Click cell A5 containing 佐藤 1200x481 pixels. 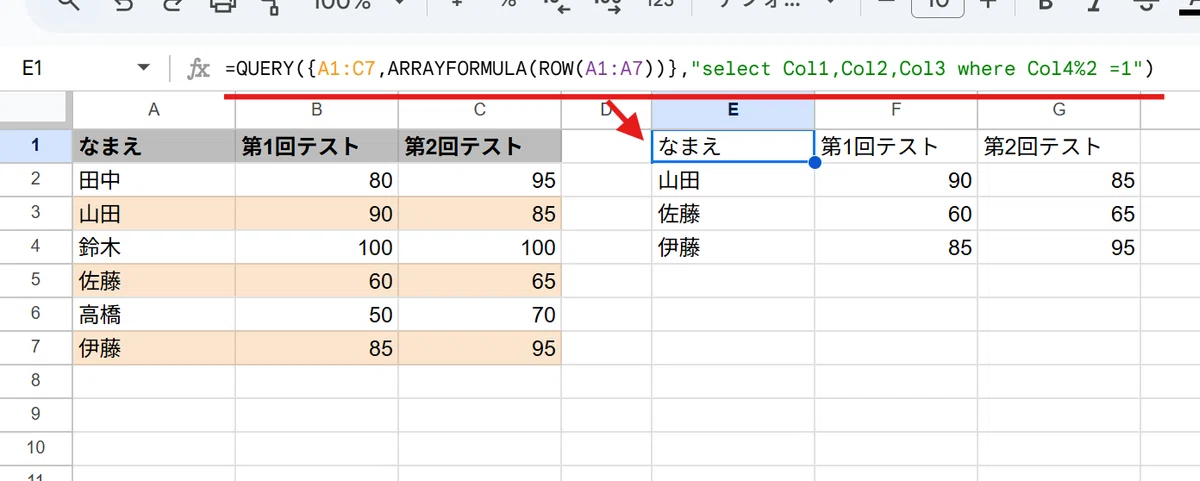154,280
